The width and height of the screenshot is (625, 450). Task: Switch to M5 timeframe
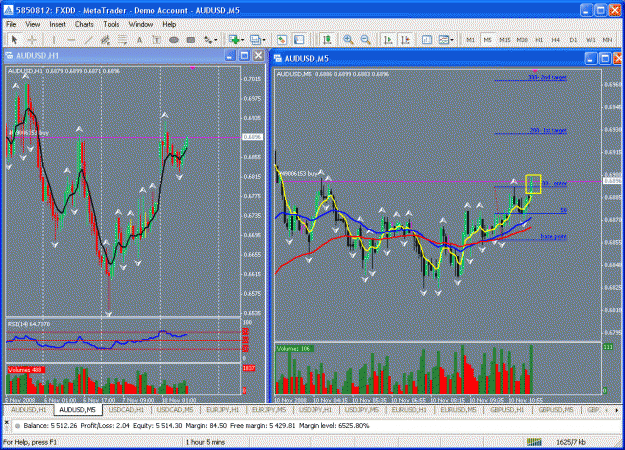click(487, 40)
